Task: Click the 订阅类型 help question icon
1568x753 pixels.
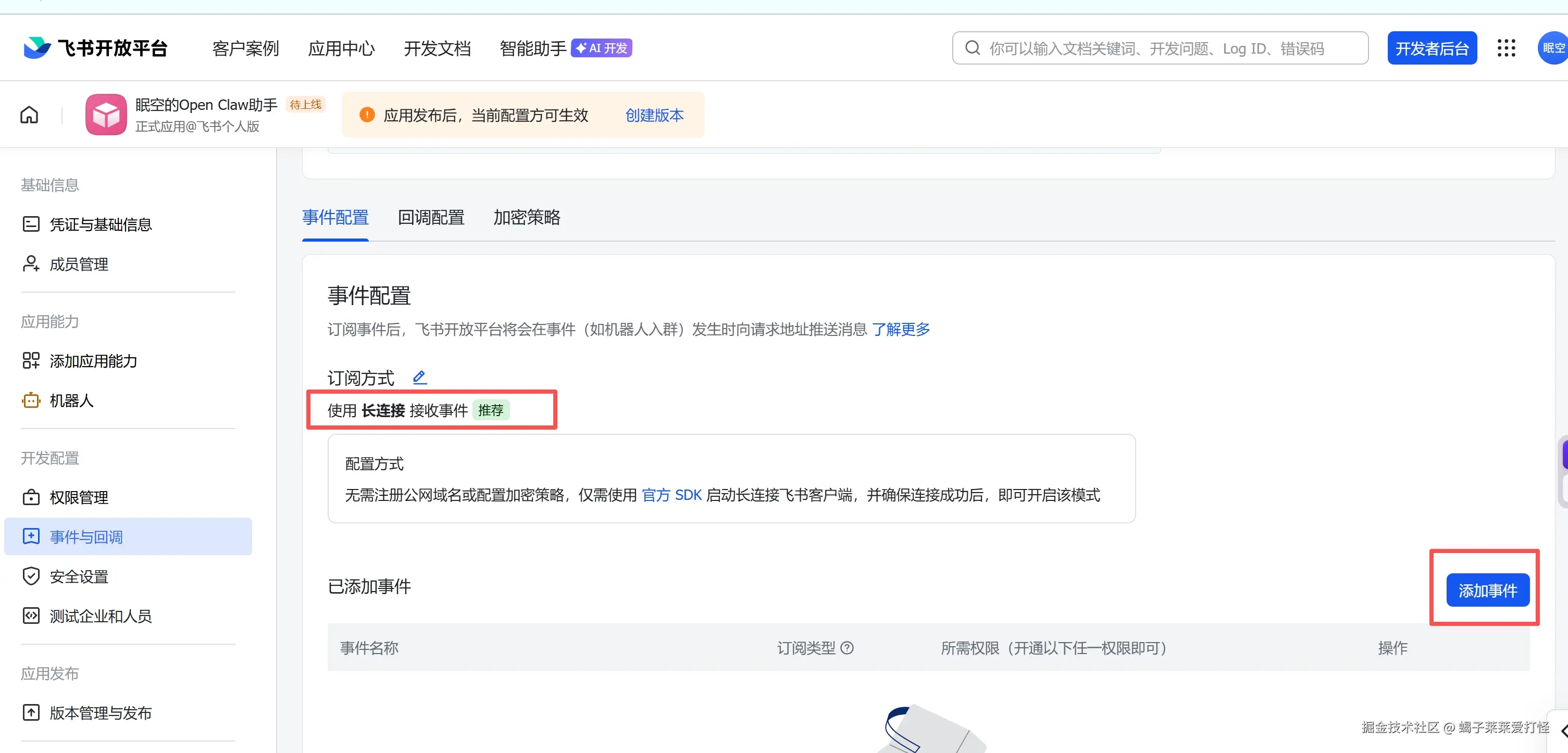Action: (847, 648)
